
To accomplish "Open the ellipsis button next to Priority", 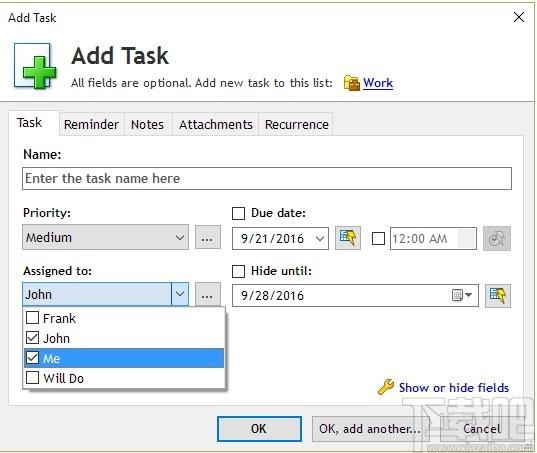I will (x=208, y=237).
